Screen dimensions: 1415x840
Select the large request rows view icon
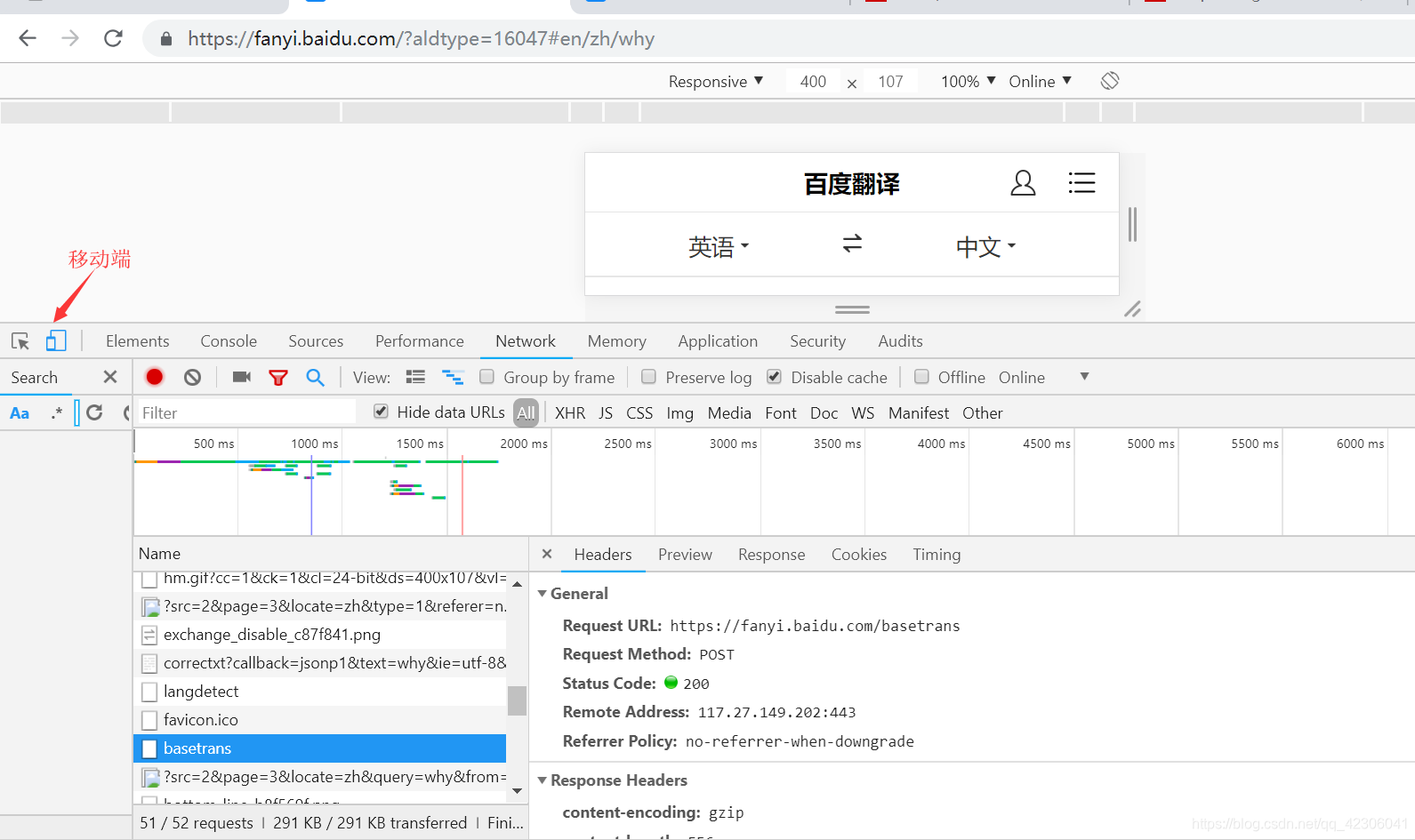pyautogui.click(x=415, y=377)
